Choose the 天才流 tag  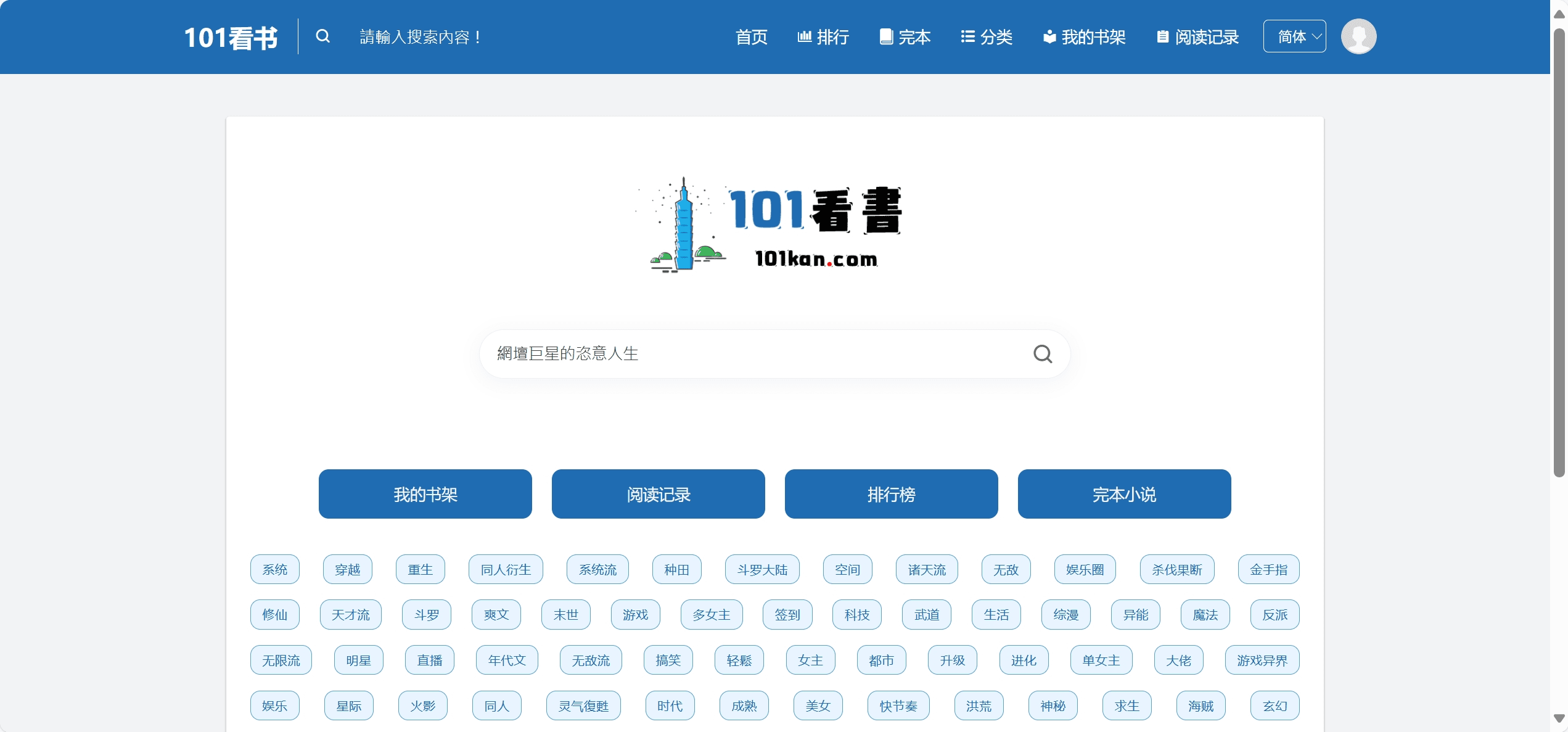coord(351,614)
